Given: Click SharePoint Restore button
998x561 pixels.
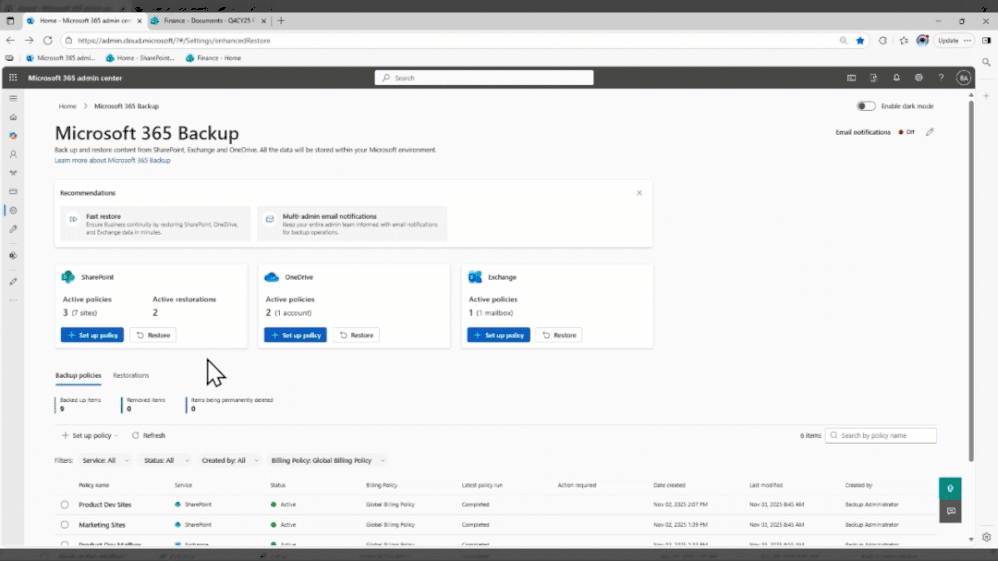Looking at the screenshot, I should coord(153,335).
